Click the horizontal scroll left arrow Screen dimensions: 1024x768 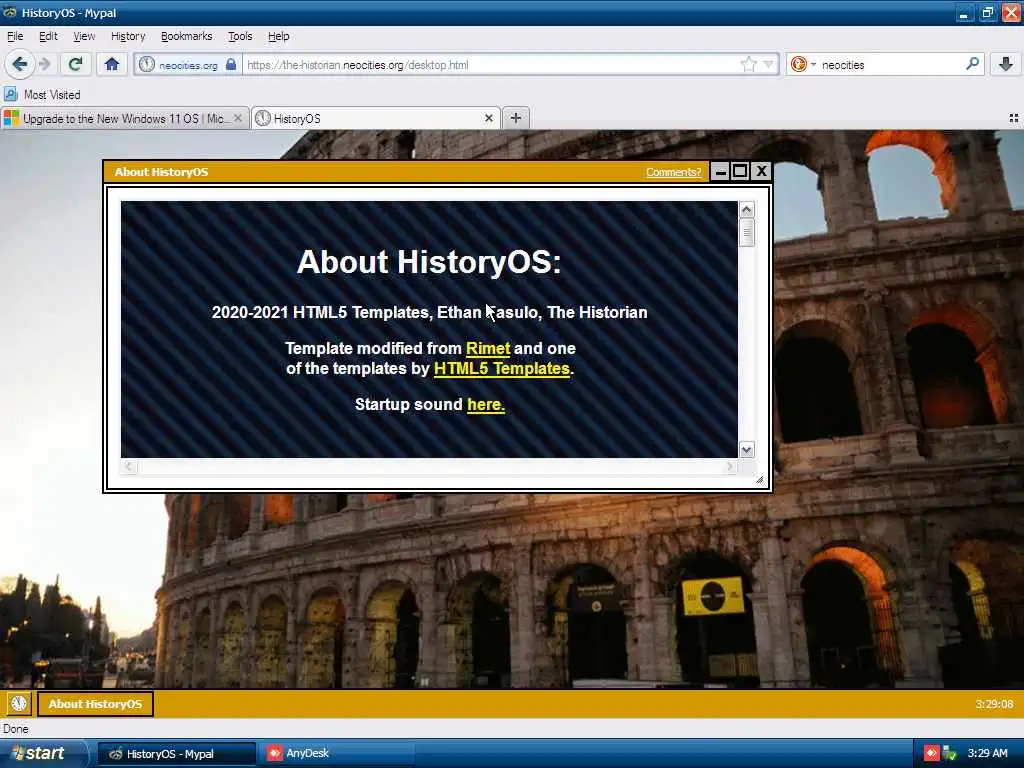point(129,466)
